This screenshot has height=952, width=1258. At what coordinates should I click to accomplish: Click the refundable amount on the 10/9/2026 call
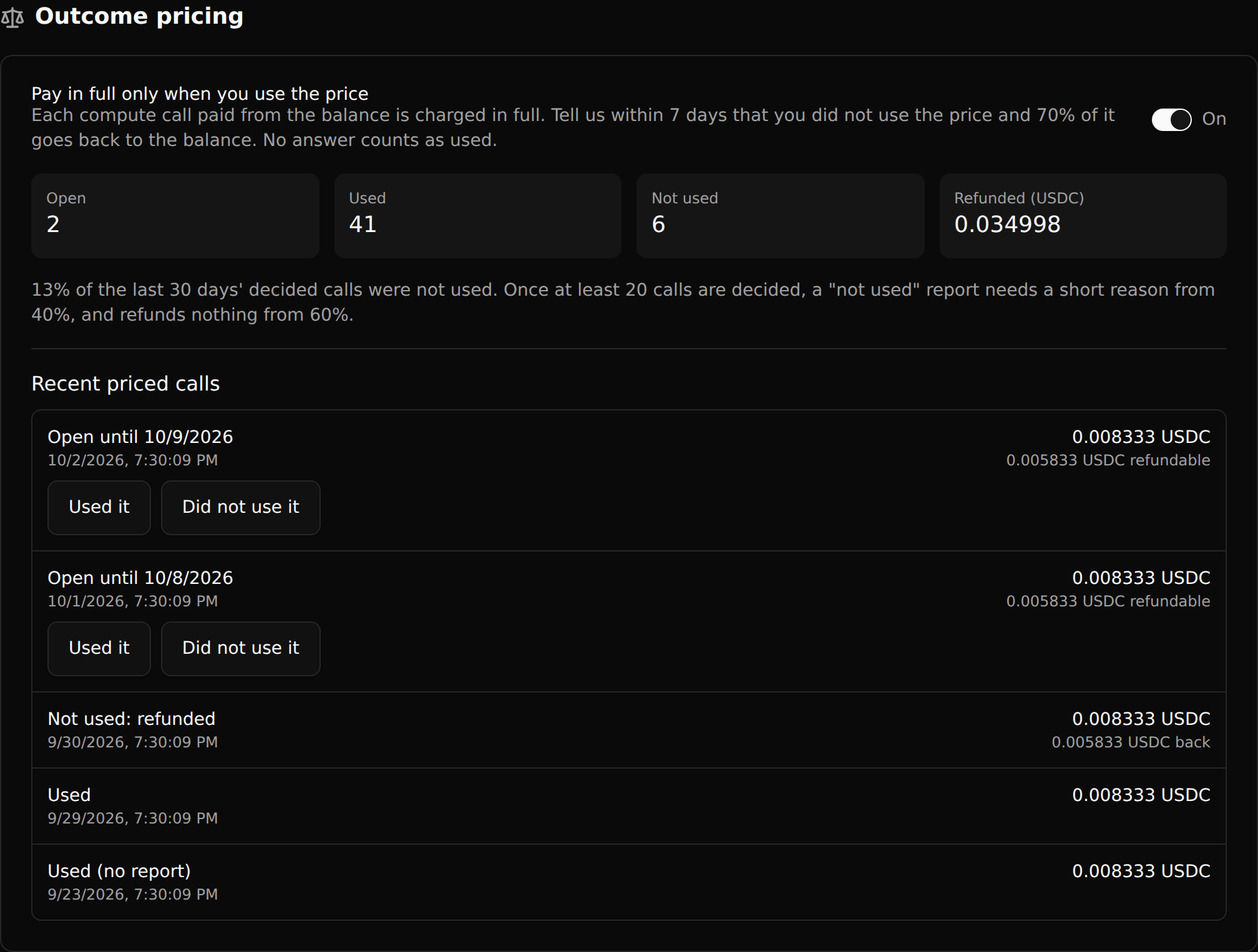(x=1108, y=460)
